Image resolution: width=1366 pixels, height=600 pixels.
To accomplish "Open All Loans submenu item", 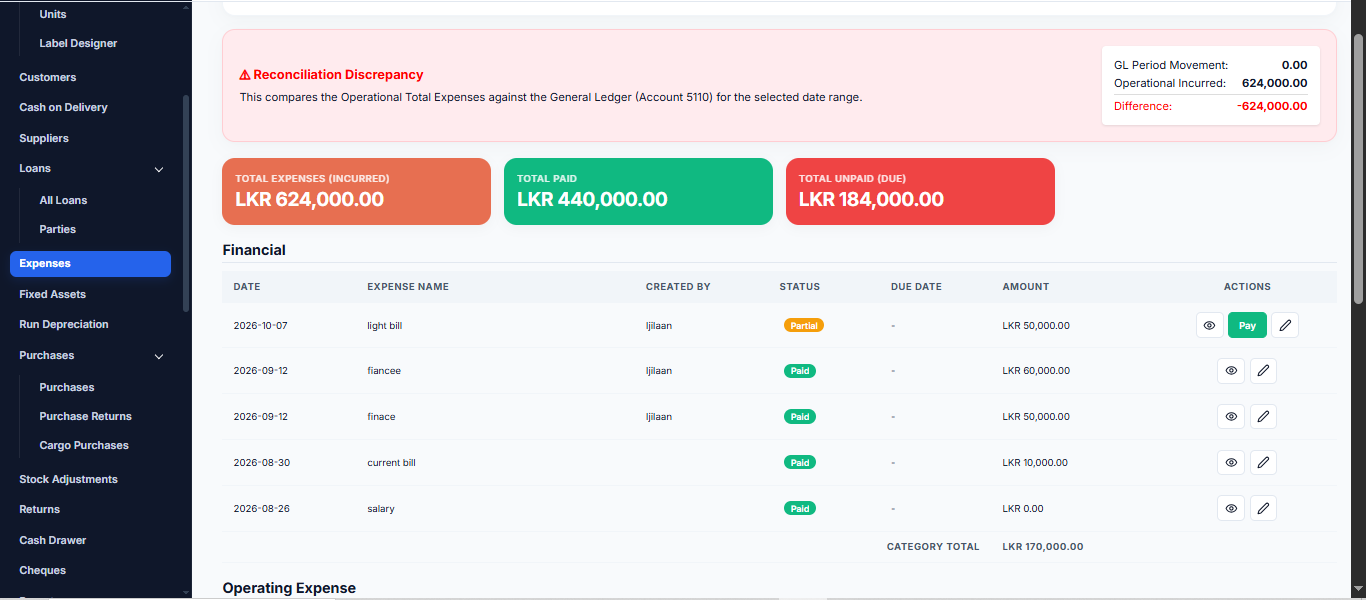I will 63,200.
